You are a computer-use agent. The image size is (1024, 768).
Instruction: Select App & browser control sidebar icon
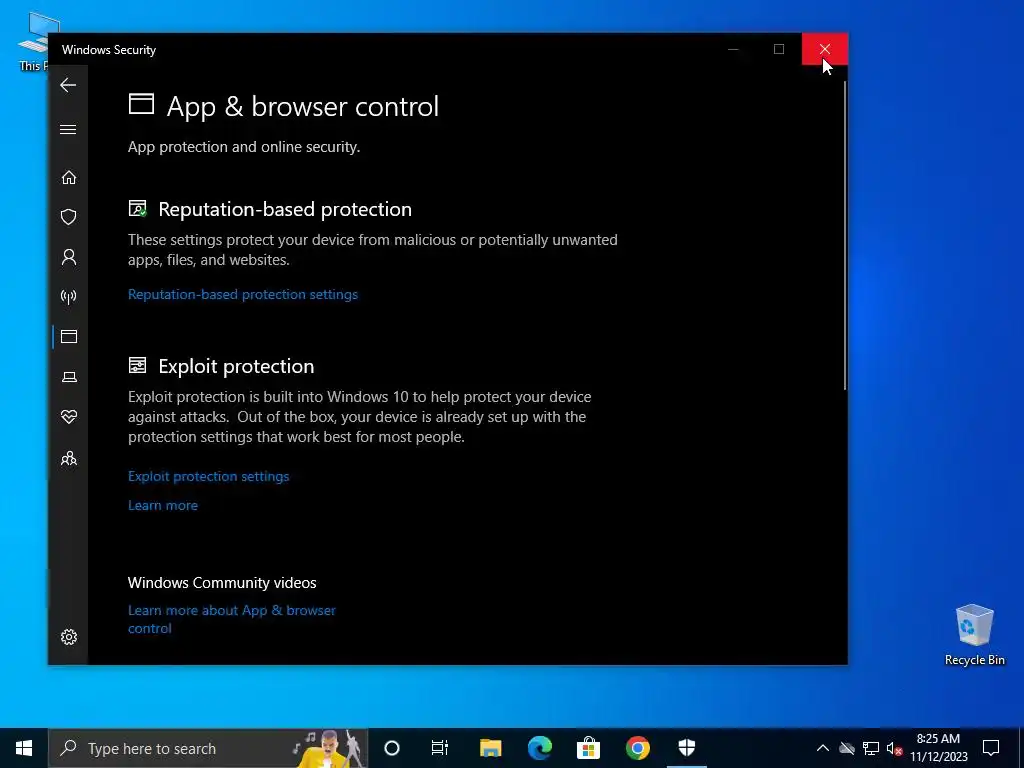pos(69,337)
